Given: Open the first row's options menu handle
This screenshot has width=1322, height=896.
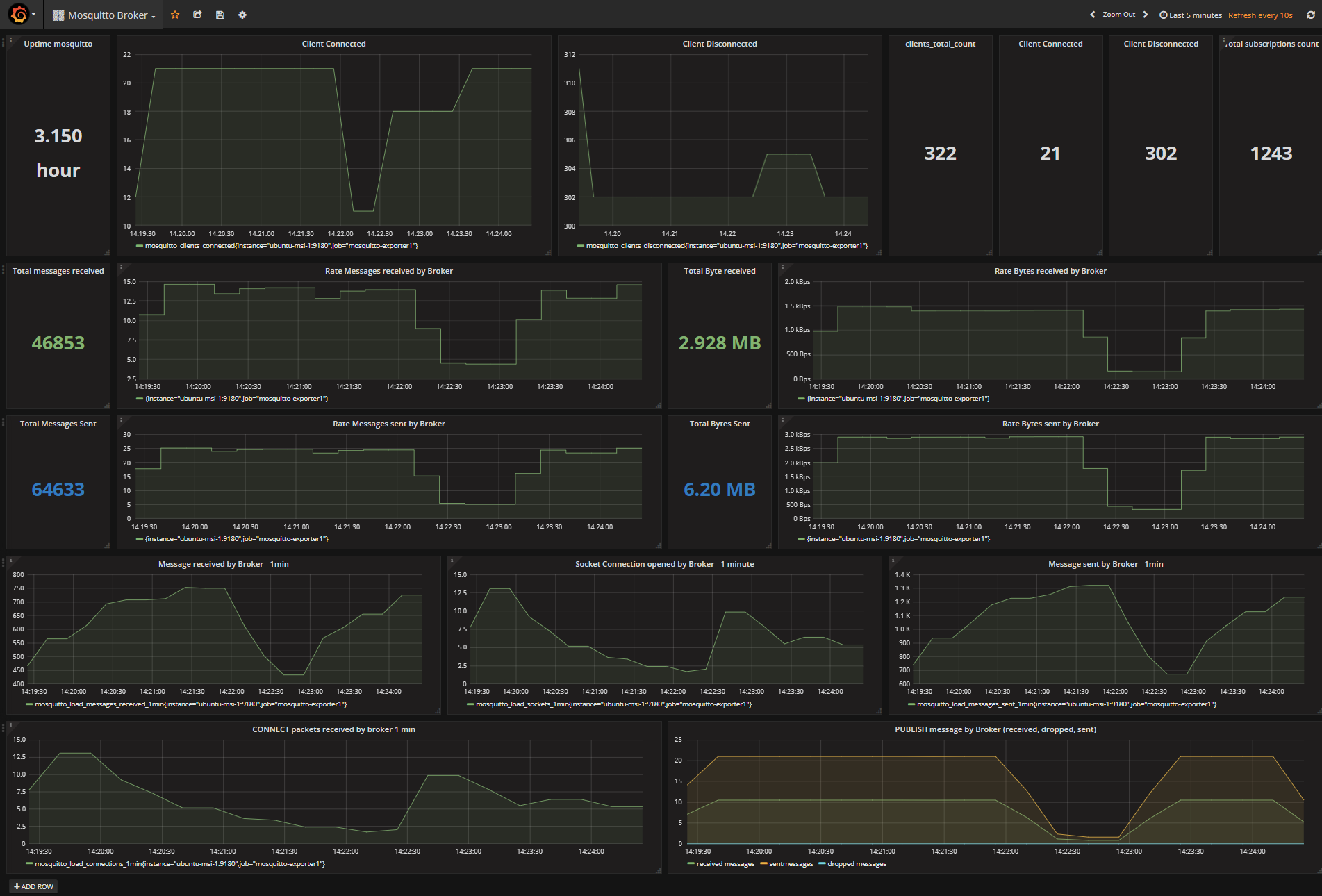Looking at the screenshot, I should (3, 42).
